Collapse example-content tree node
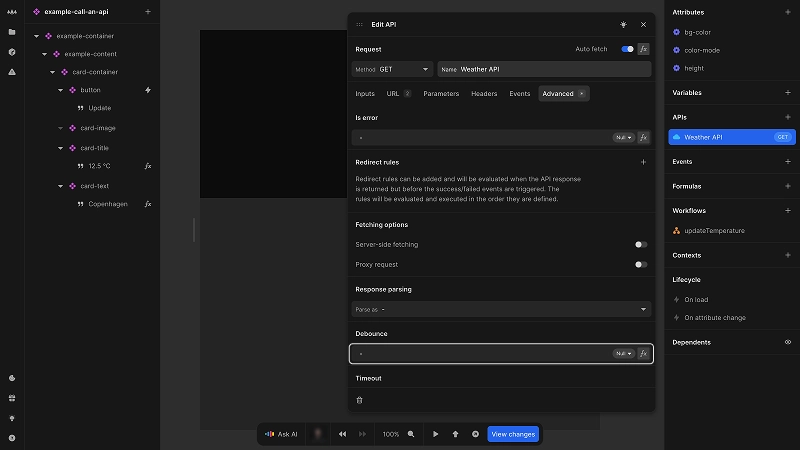Image resolution: width=800 pixels, height=450 pixels. click(44, 54)
